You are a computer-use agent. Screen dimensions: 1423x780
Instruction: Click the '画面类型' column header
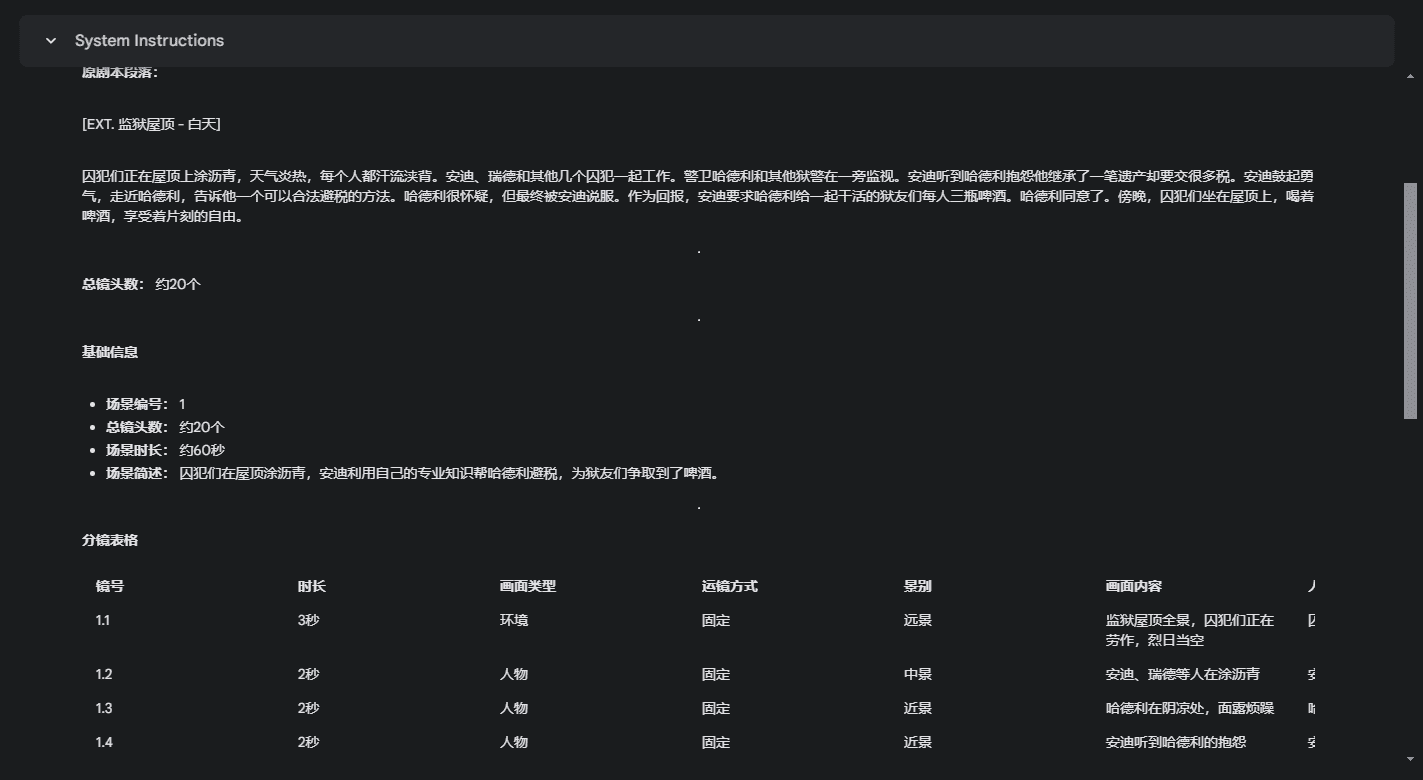[x=528, y=586]
